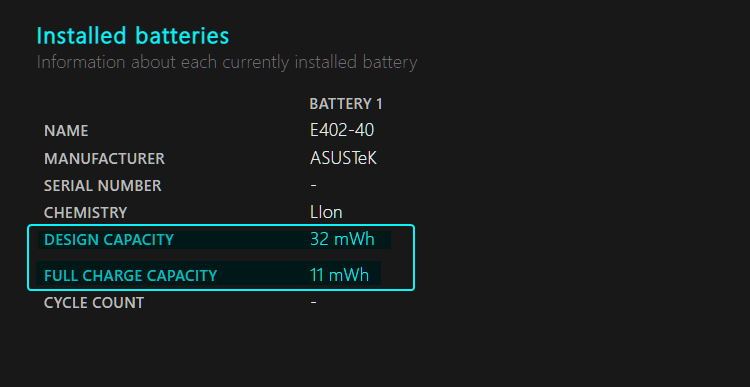Select the 32 mWh design capacity value
This screenshot has height=387, width=750.
tap(342, 239)
